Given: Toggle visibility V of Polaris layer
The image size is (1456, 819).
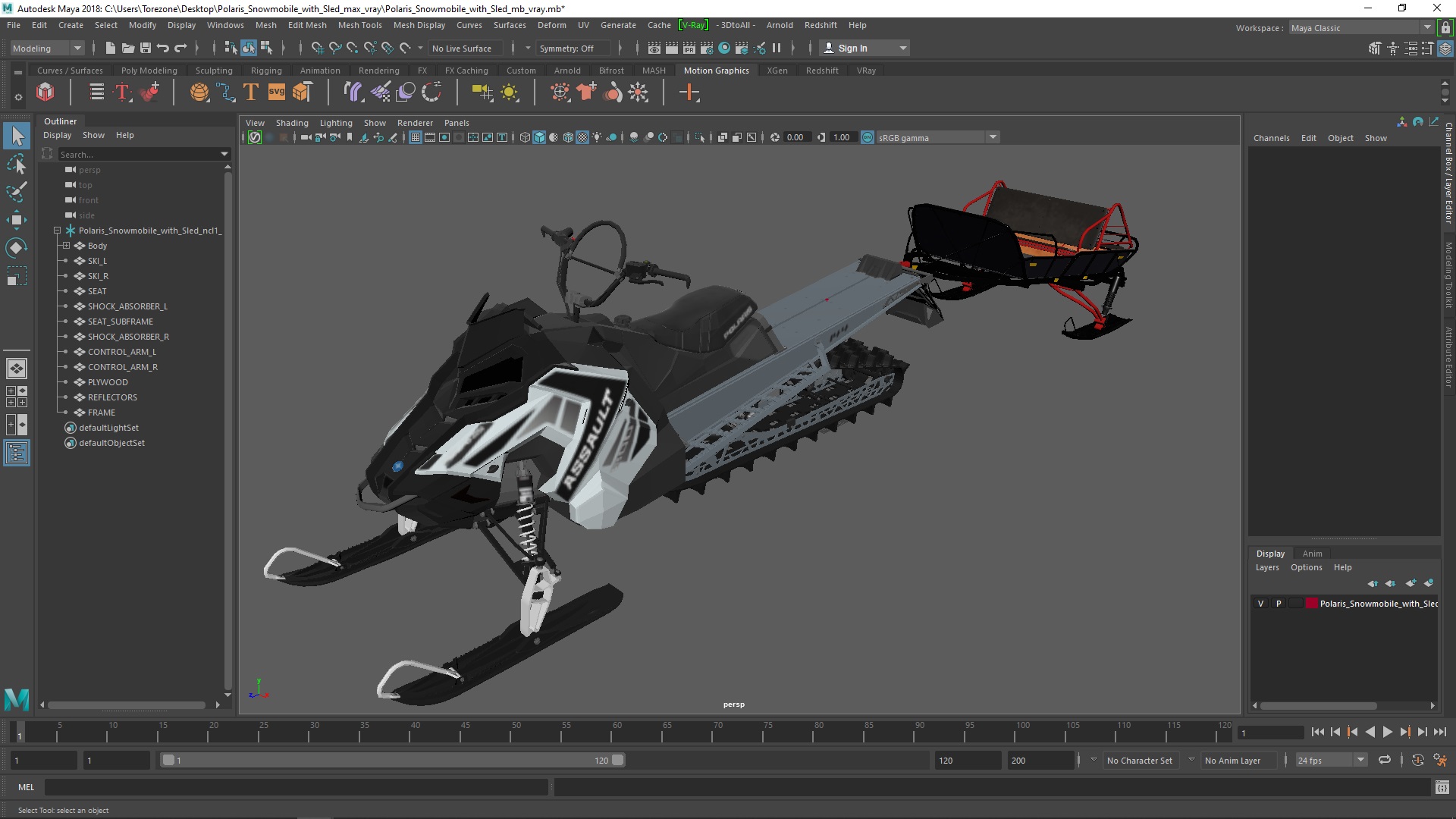Looking at the screenshot, I should click(1261, 604).
